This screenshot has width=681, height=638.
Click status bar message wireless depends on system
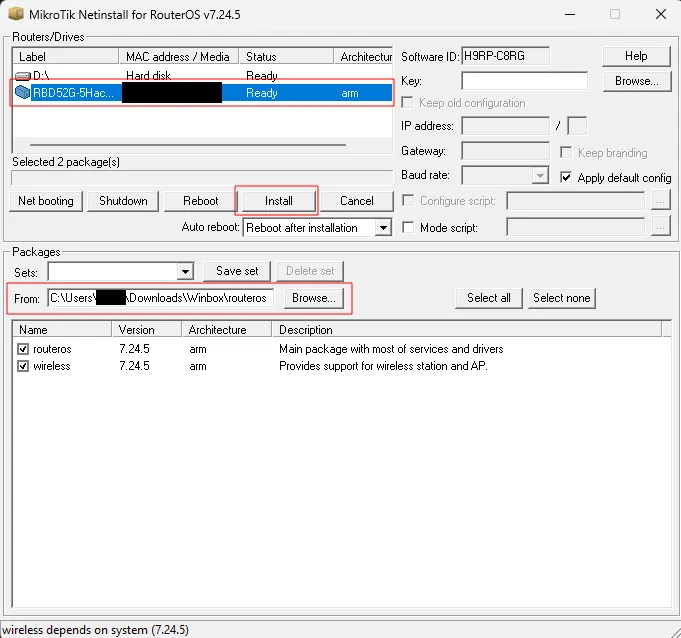click(95, 630)
